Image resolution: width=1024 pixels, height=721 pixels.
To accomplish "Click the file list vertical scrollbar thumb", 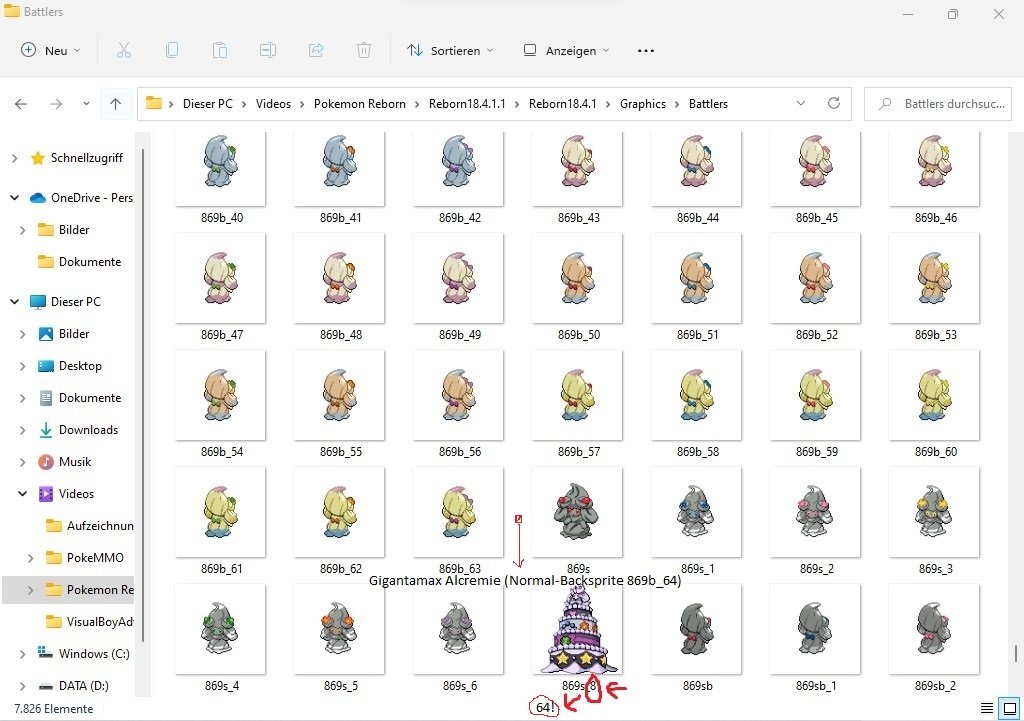I will click(x=1016, y=653).
